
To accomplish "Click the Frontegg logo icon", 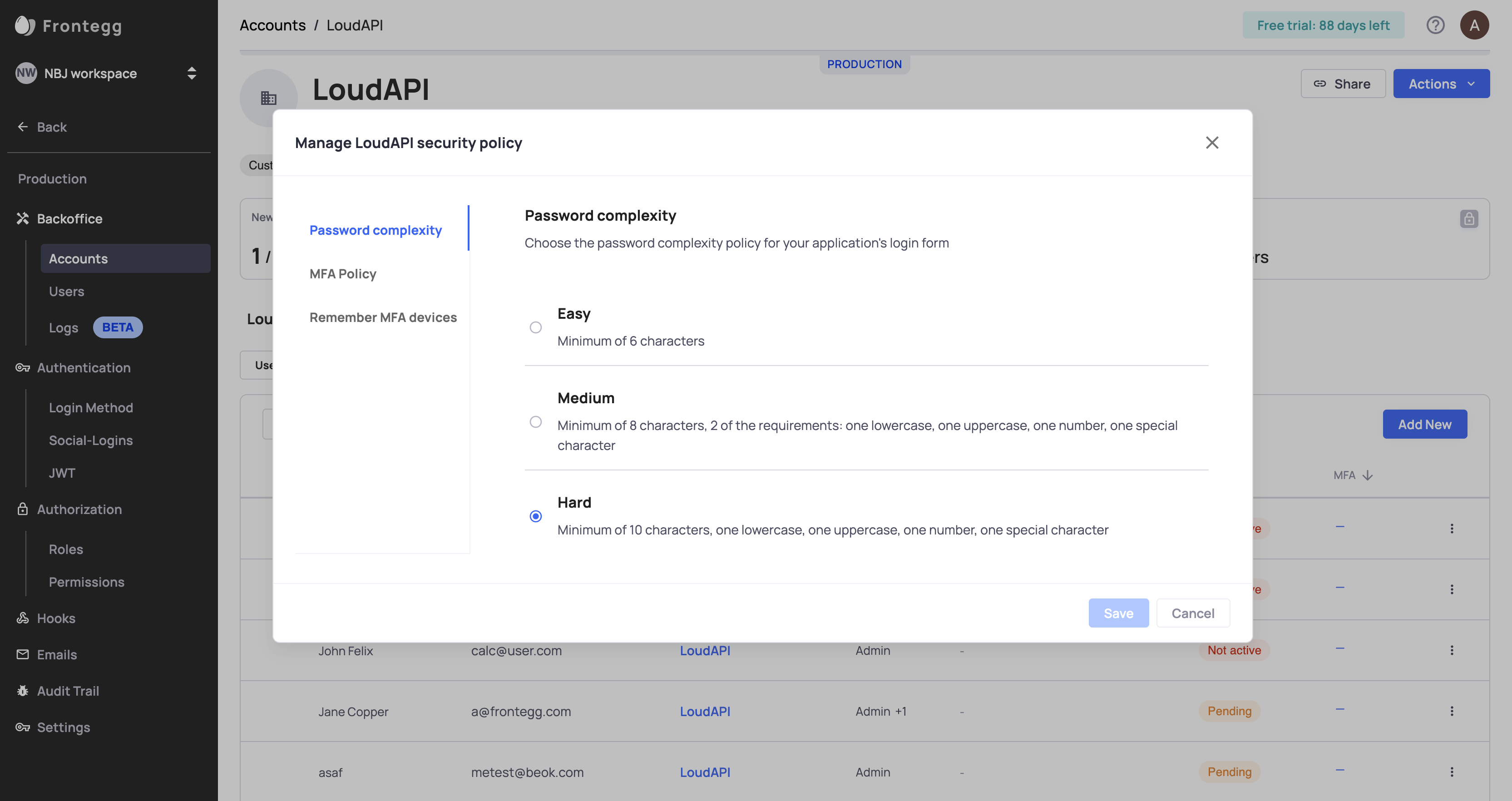I will point(25,26).
